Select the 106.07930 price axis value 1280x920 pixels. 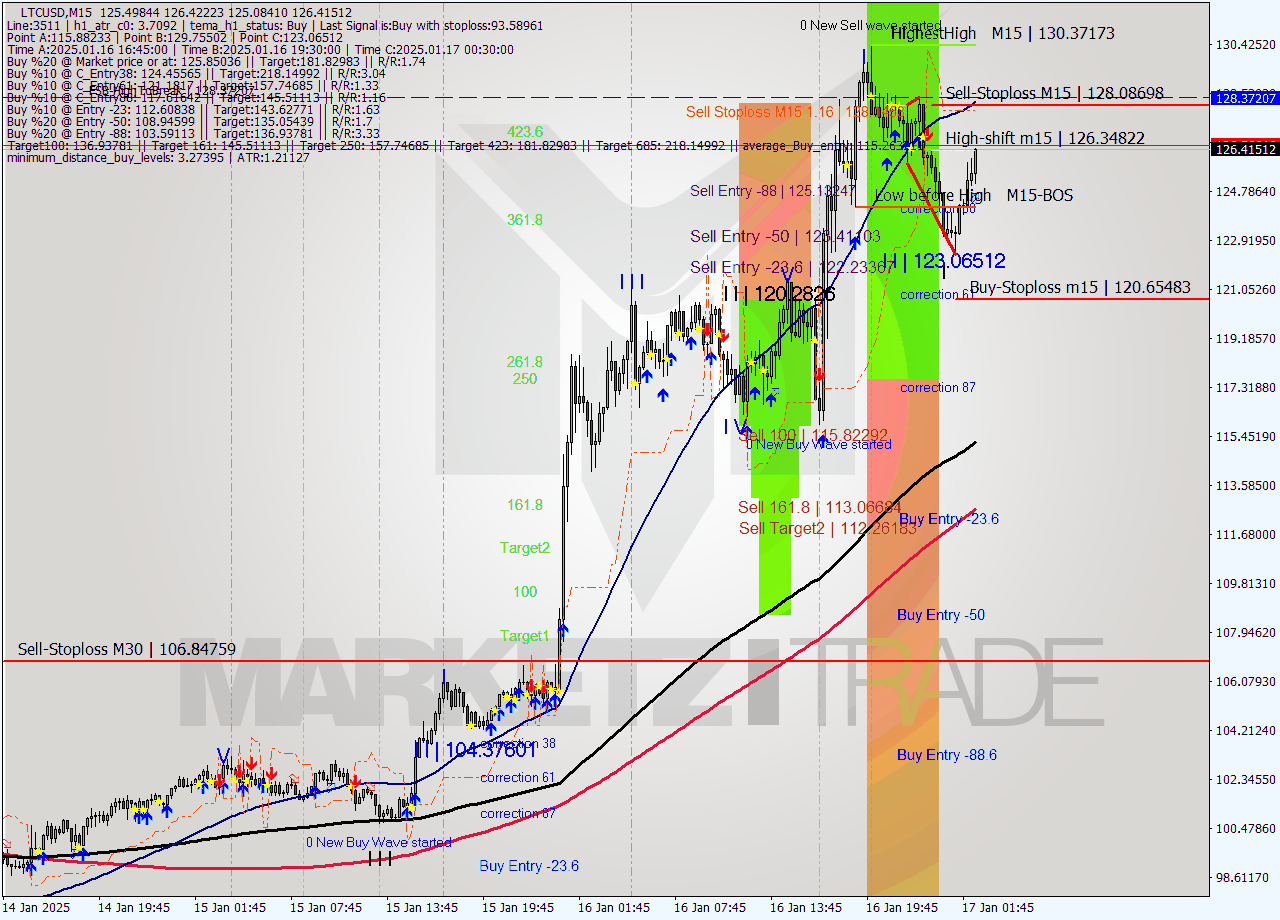(x=1245, y=682)
